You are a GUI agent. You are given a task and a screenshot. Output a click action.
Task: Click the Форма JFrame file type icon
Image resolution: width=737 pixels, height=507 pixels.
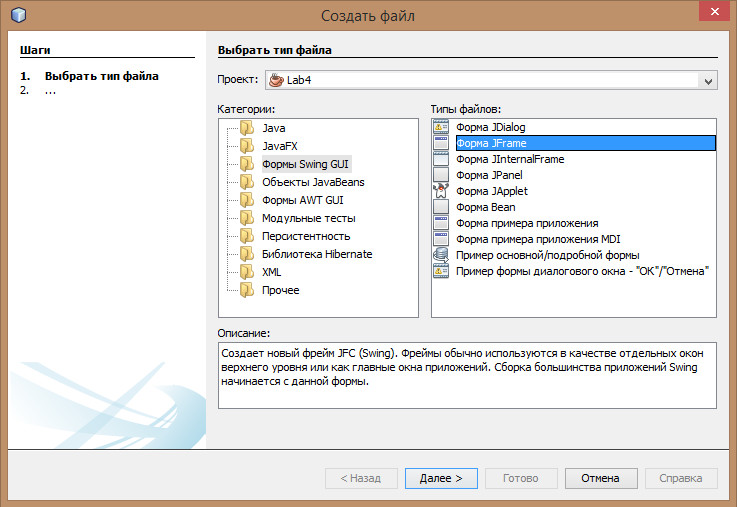click(441, 143)
